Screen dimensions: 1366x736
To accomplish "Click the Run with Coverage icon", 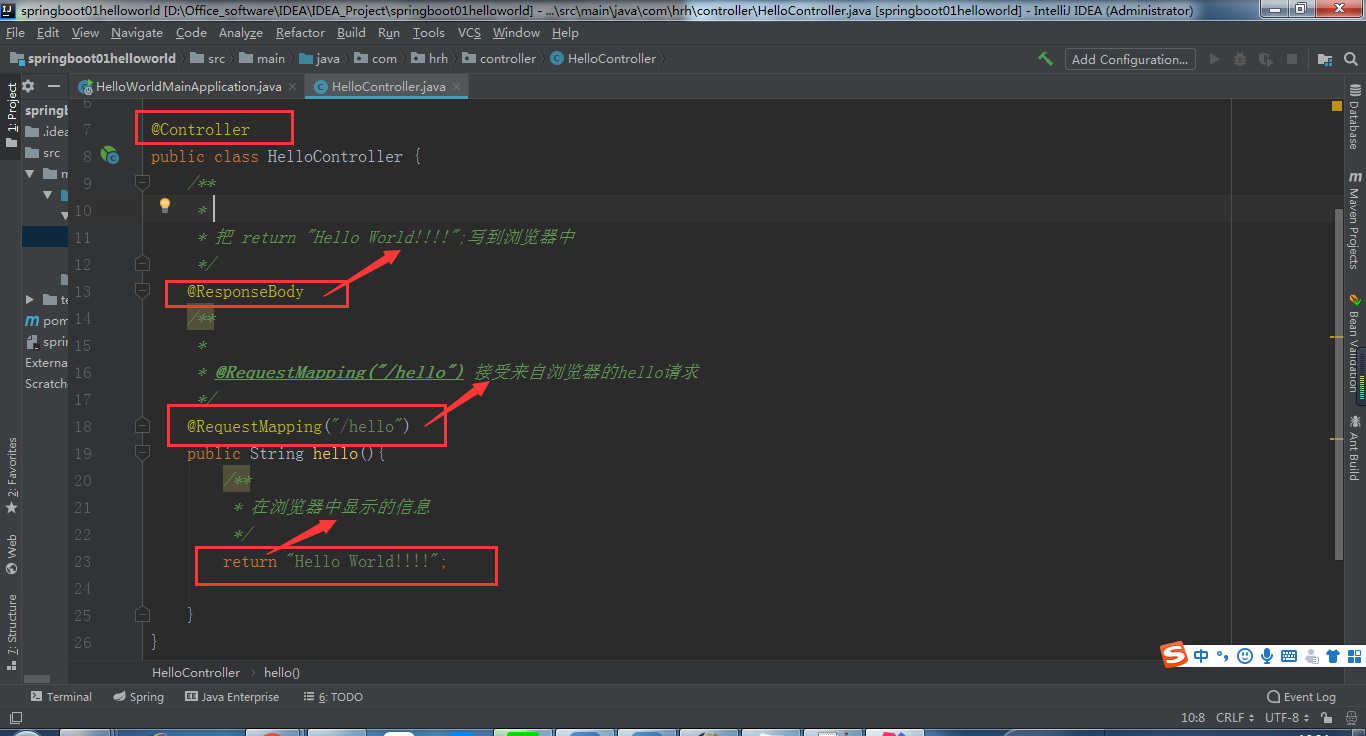I will point(1266,59).
